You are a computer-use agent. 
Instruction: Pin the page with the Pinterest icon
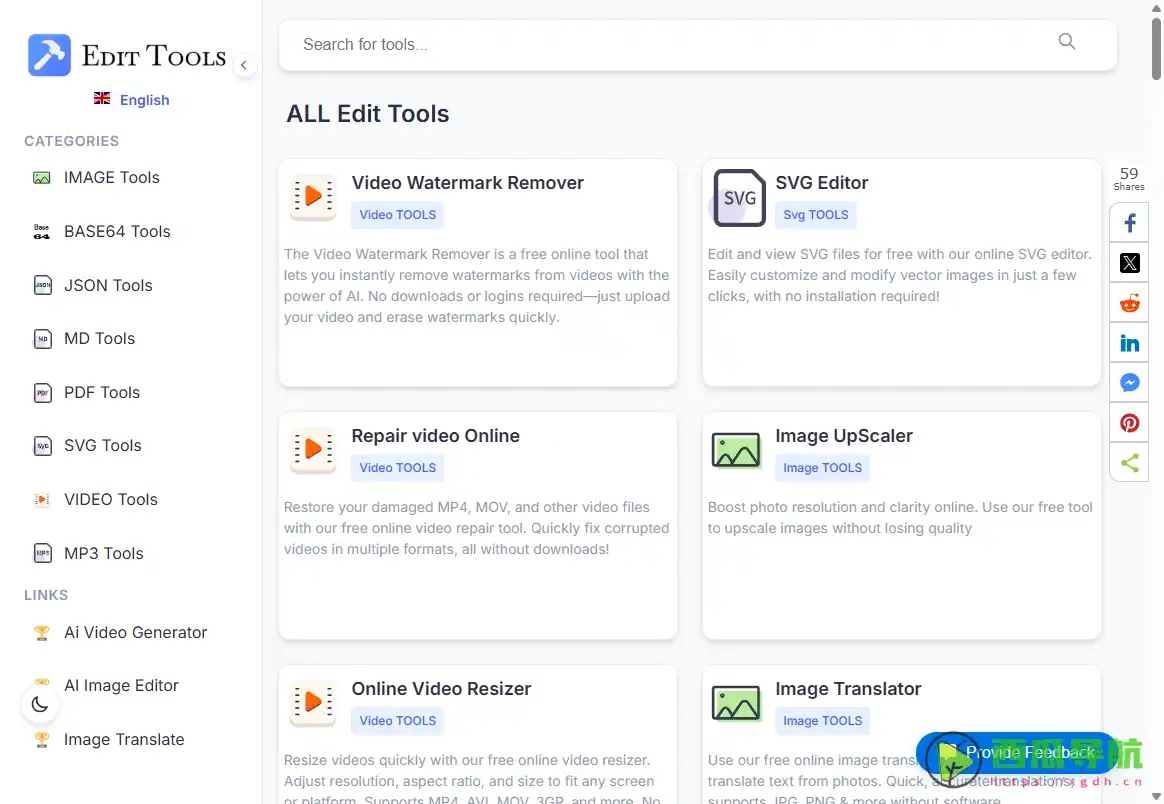coord(1129,423)
